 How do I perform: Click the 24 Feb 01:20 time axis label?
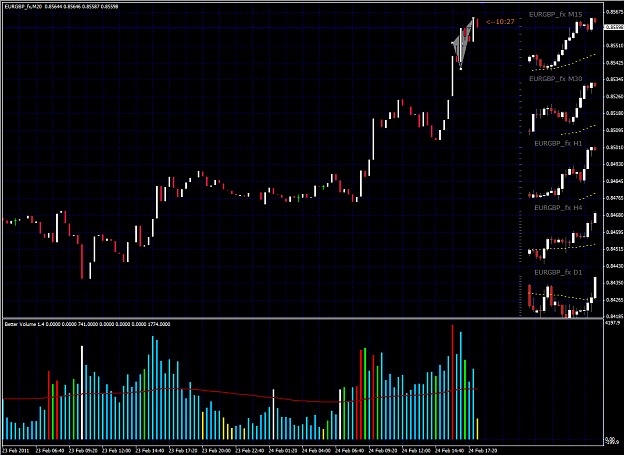tap(283, 451)
